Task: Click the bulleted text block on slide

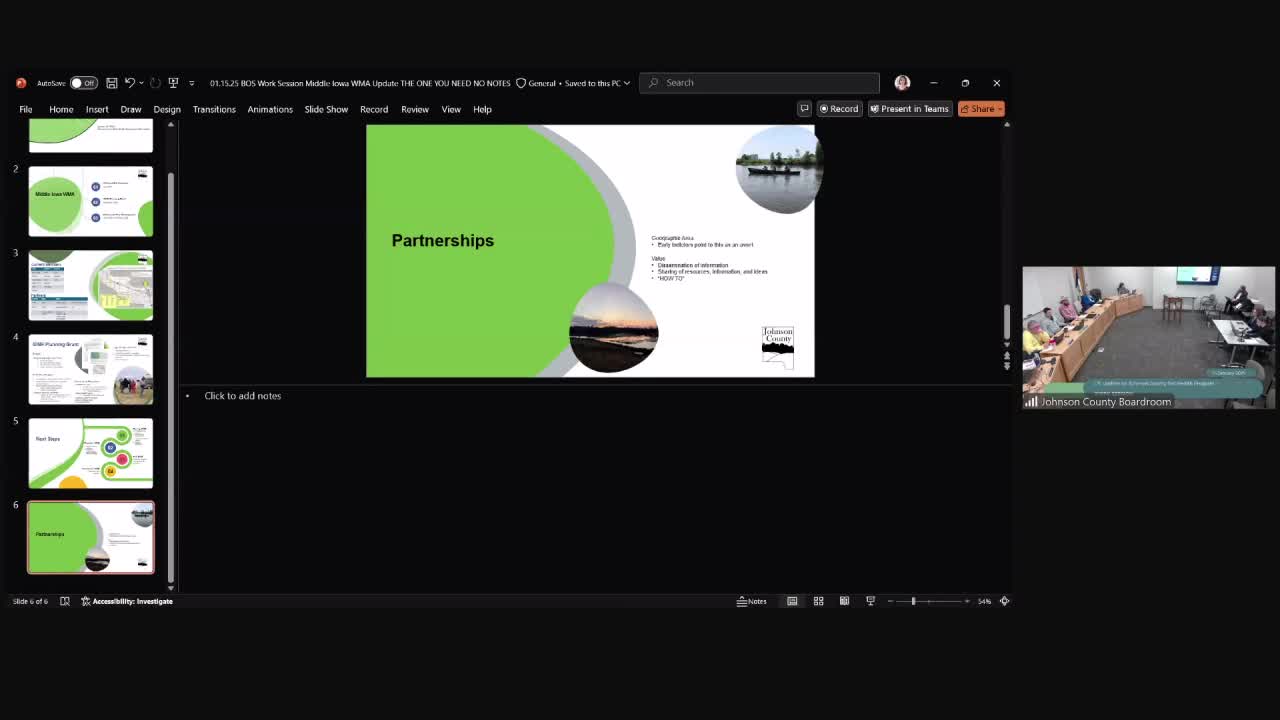Action: point(710,258)
